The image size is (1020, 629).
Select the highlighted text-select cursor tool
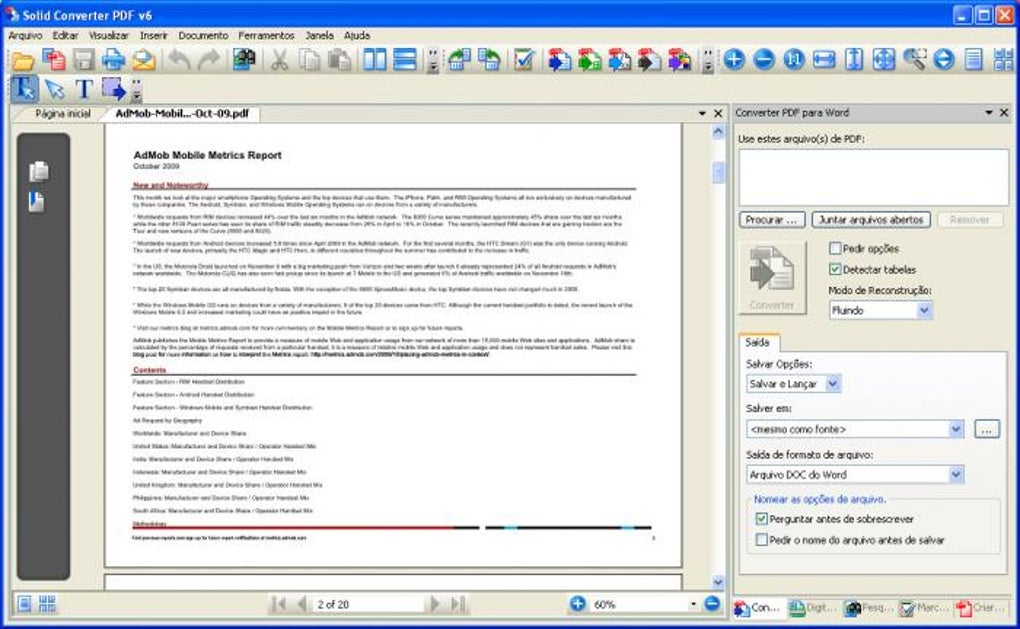24,89
